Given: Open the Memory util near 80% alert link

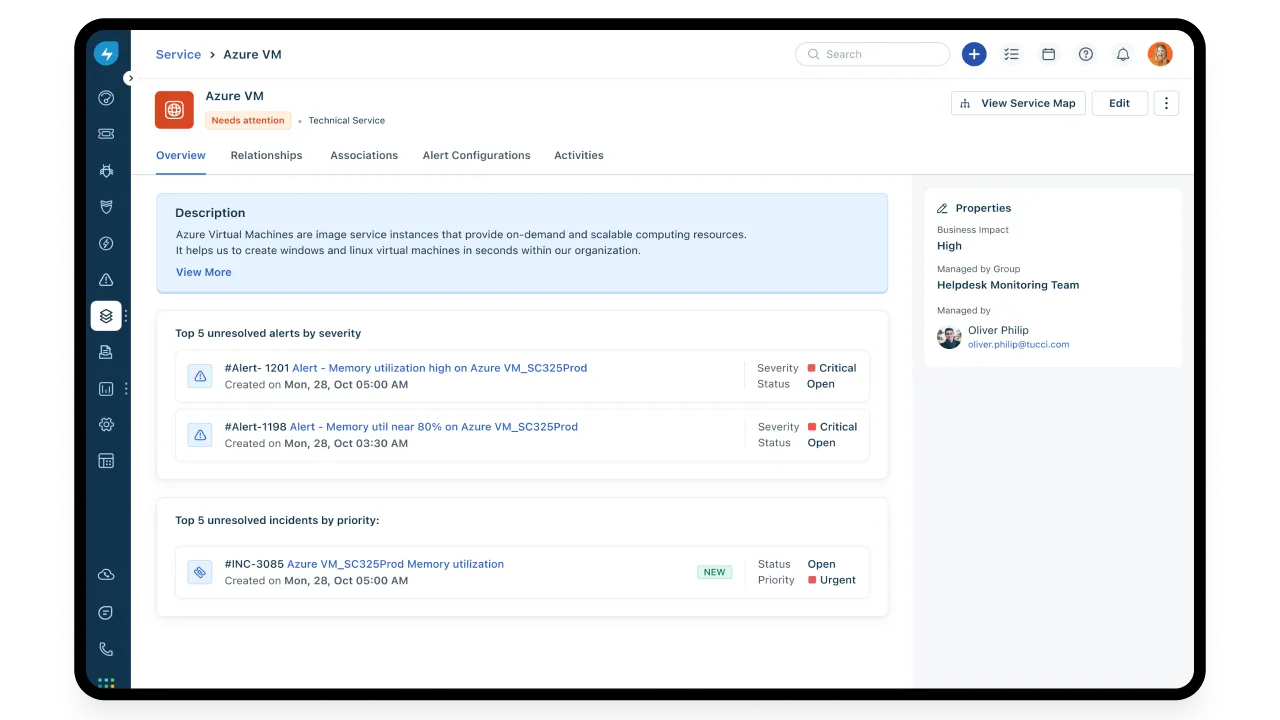Looking at the screenshot, I should 434,427.
